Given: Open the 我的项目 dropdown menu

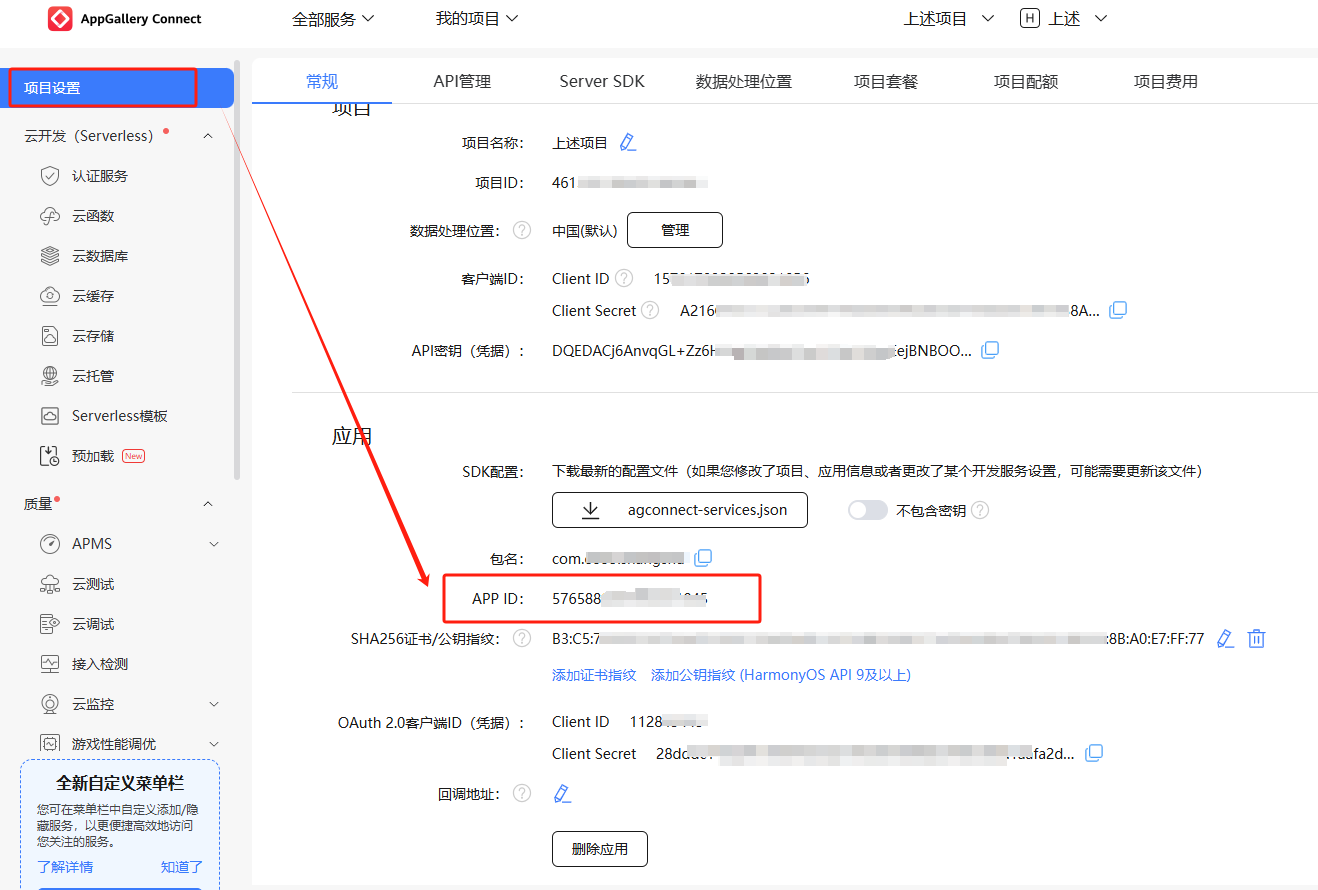Looking at the screenshot, I should click(477, 19).
